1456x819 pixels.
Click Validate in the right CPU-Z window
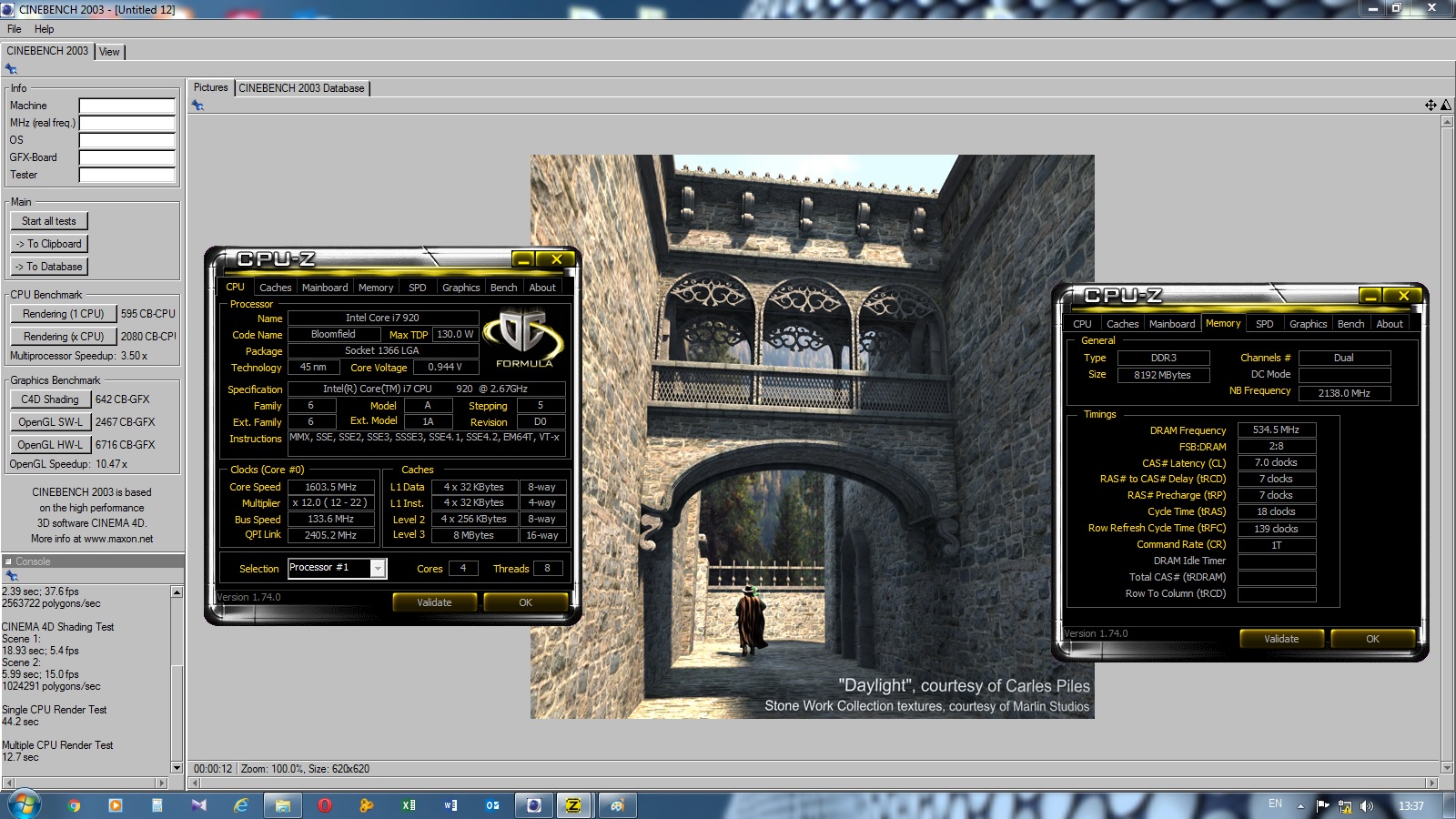[x=1281, y=639]
